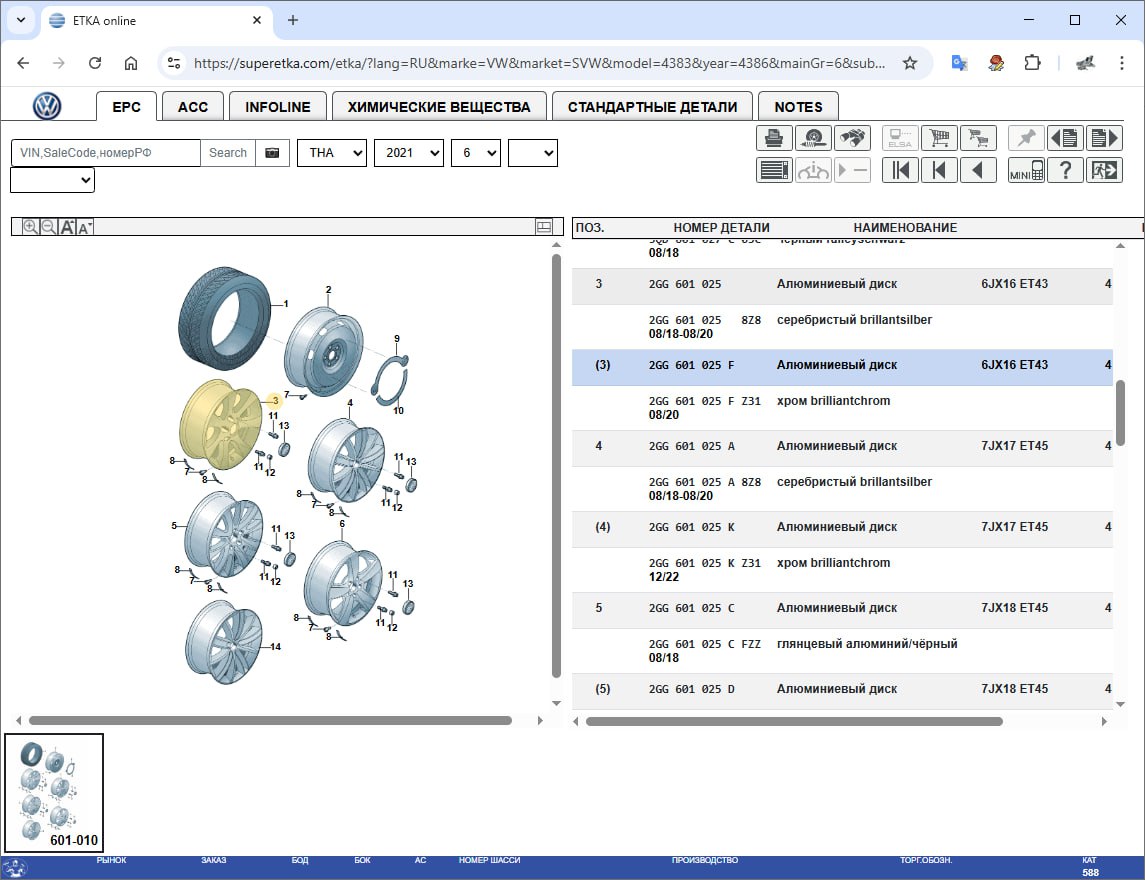This screenshot has height=880, width=1145.
Task: Increase illustration label font size
Action: coord(67,227)
